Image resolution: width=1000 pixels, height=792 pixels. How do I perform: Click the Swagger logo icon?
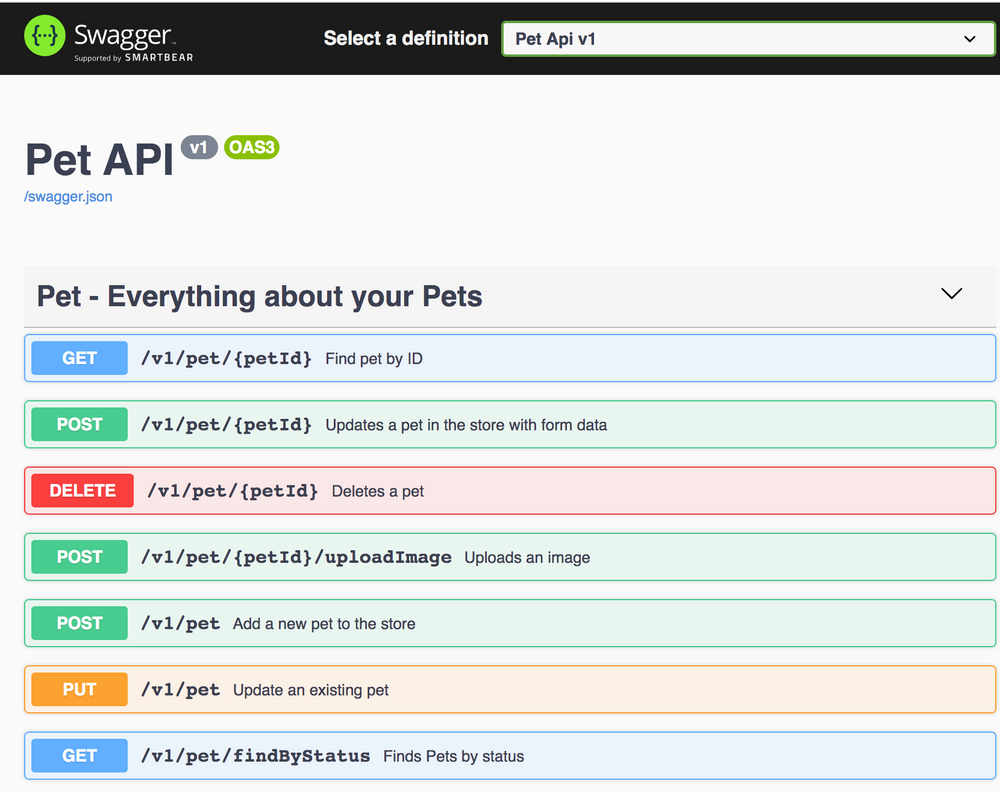[44, 38]
